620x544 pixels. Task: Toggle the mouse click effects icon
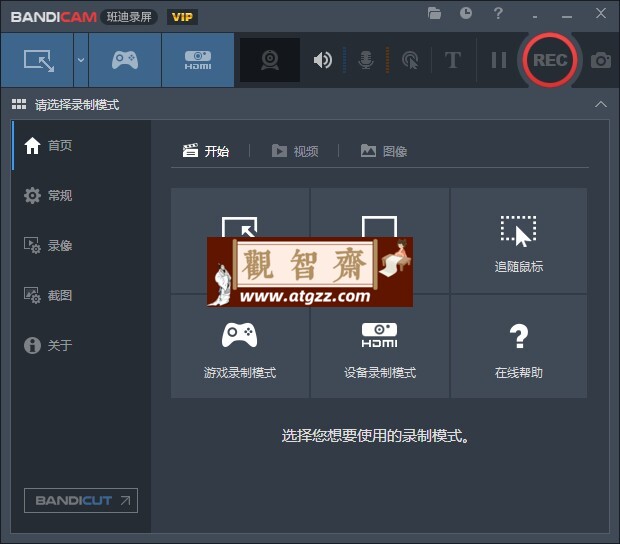(410, 60)
